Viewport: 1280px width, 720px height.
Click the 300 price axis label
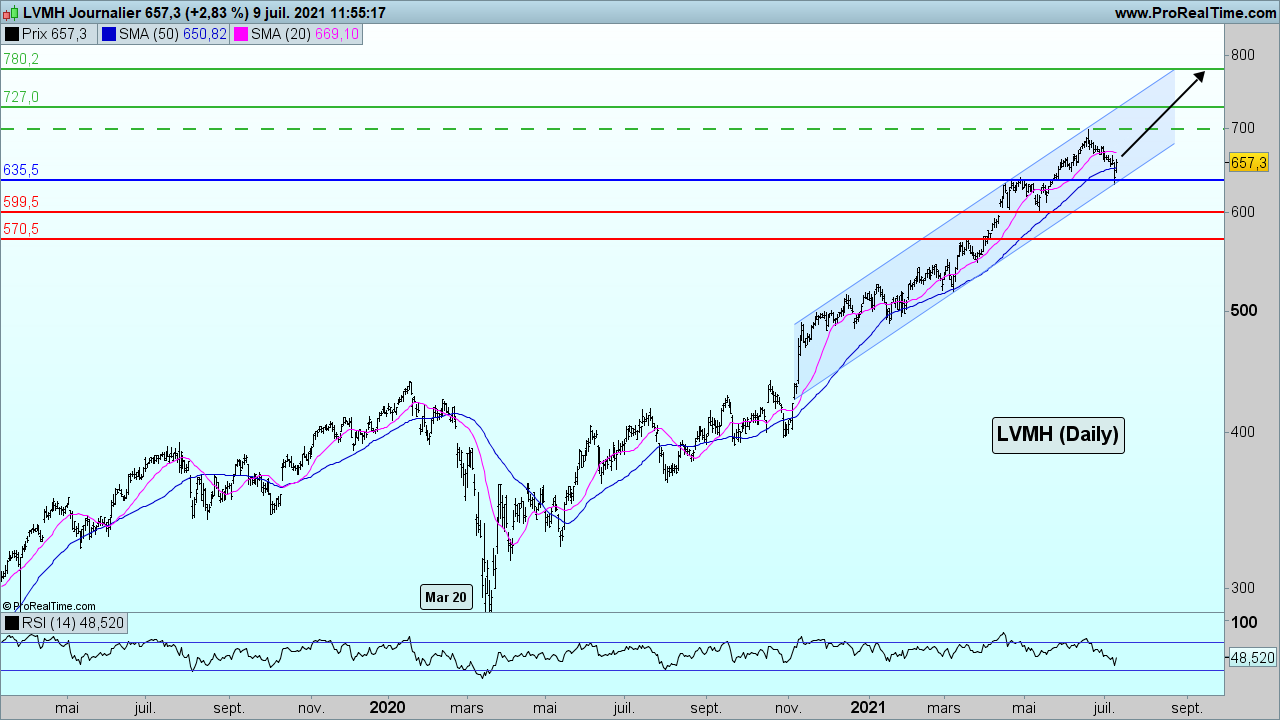tap(1242, 588)
